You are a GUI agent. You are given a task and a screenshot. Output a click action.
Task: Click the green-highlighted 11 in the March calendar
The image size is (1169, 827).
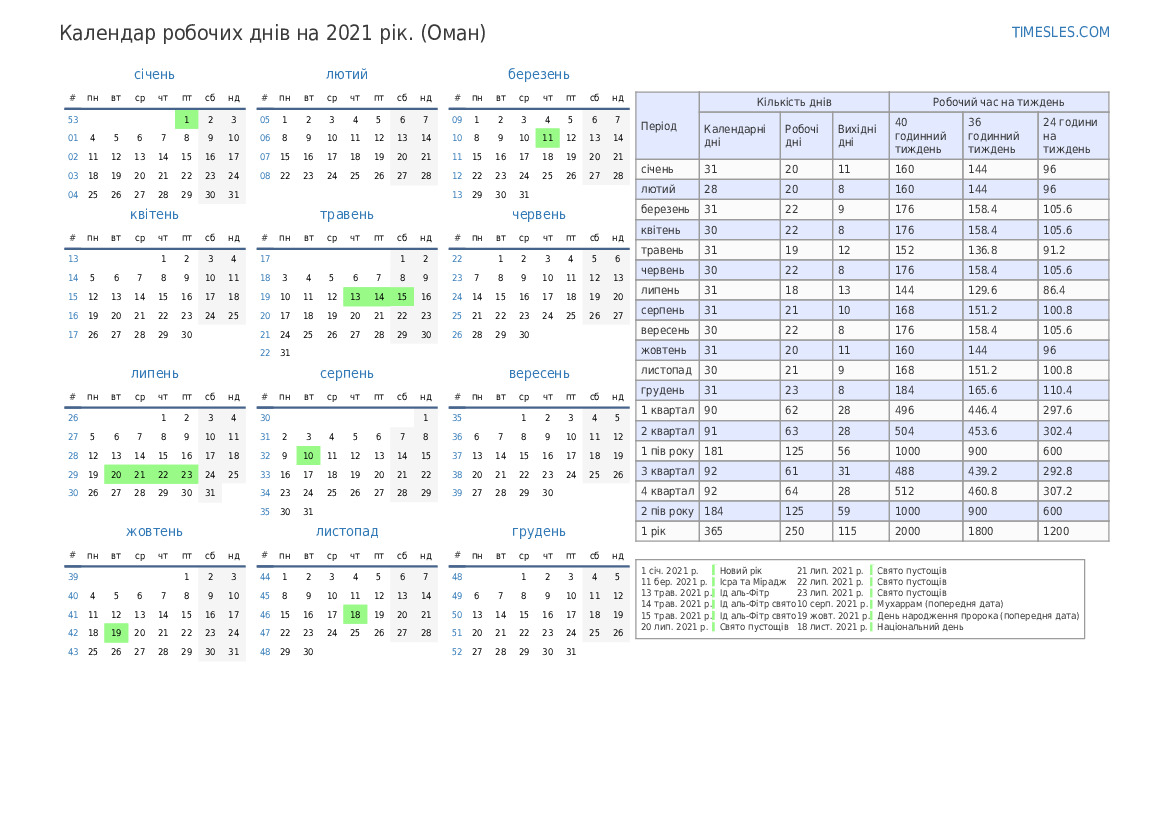pos(547,138)
